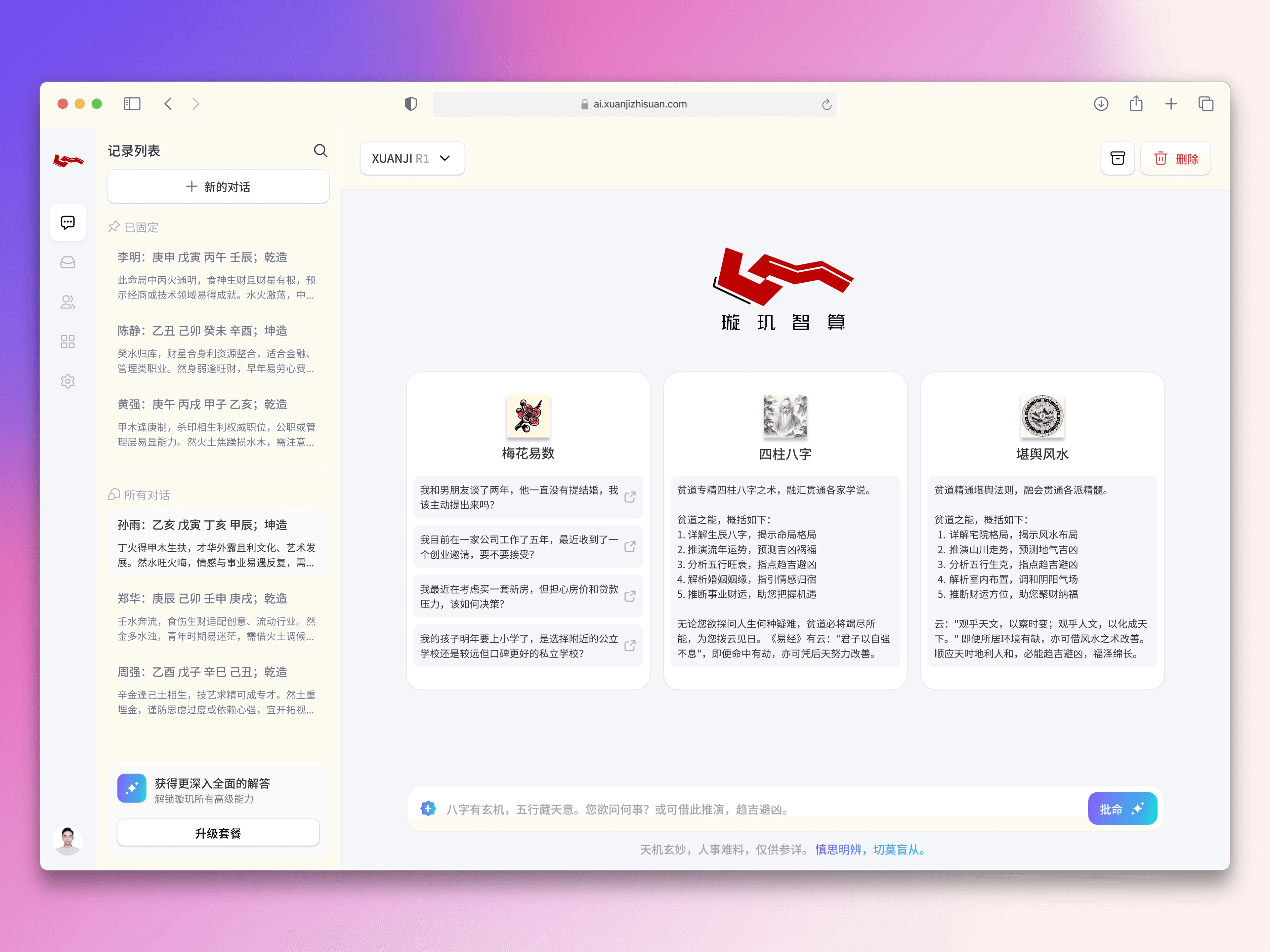The image size is (1270, 952).
Task: Click the search icon beside 记录列表
Action: 320,150
